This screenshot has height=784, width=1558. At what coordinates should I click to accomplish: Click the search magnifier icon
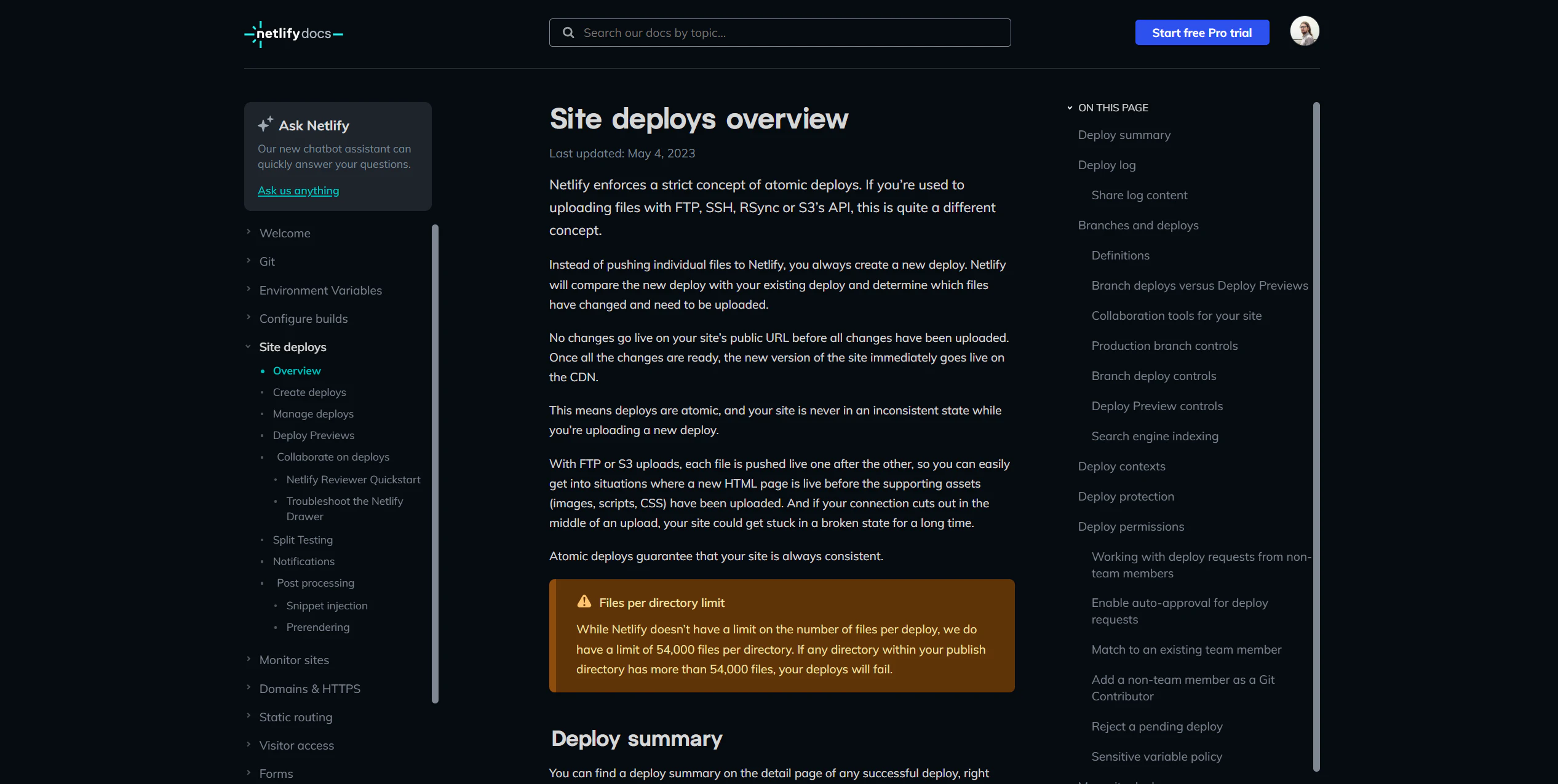(x=568, y=33)
